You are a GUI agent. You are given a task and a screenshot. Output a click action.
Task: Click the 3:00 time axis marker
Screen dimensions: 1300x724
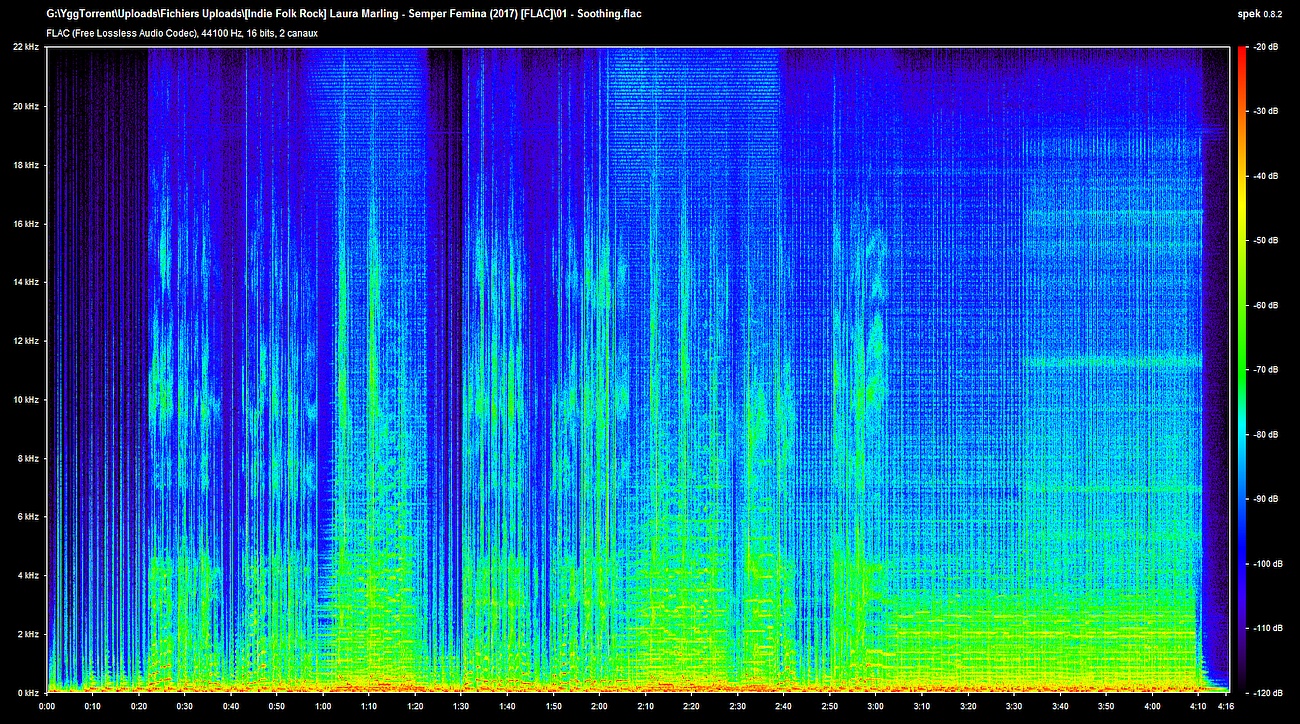[875, 707]
